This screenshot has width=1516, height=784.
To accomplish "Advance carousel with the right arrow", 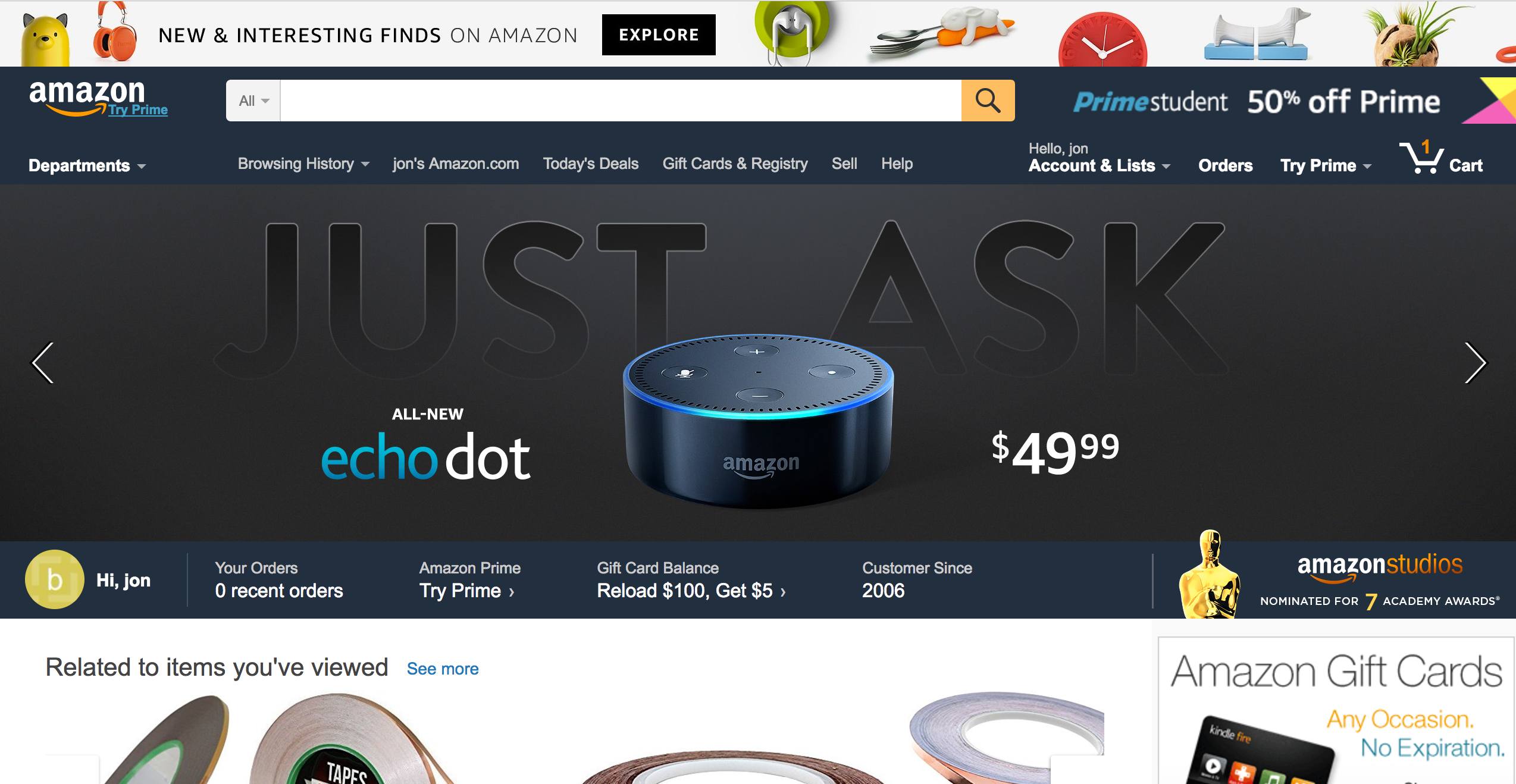I will pyautogui.click(x=1476, y=363).
